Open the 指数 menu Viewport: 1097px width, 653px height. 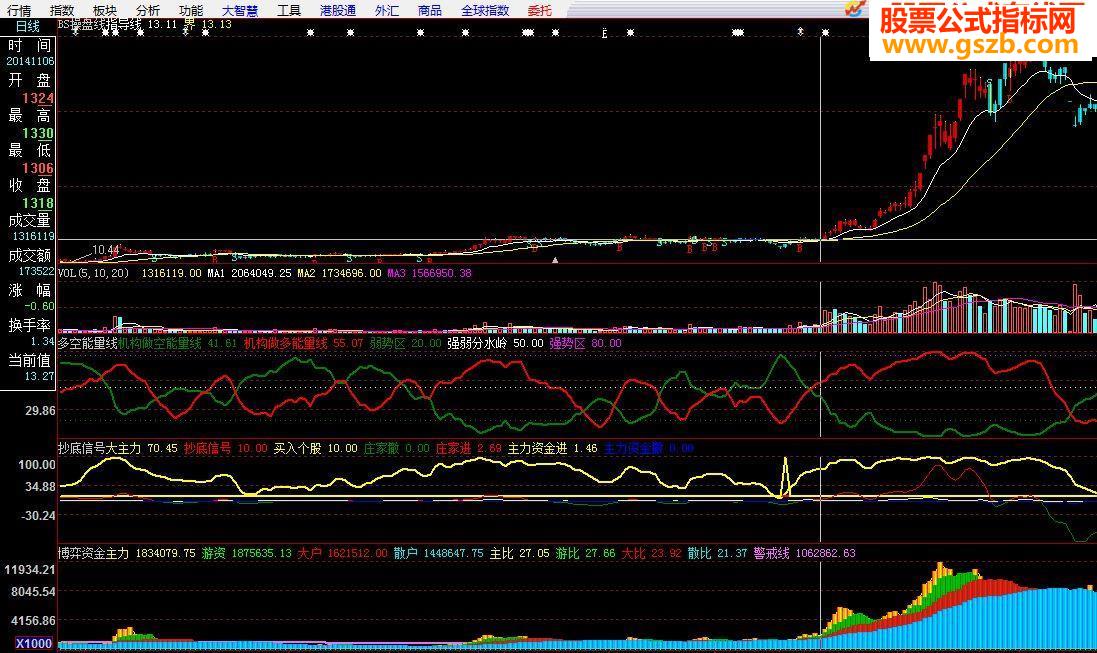tap(62, 10)
